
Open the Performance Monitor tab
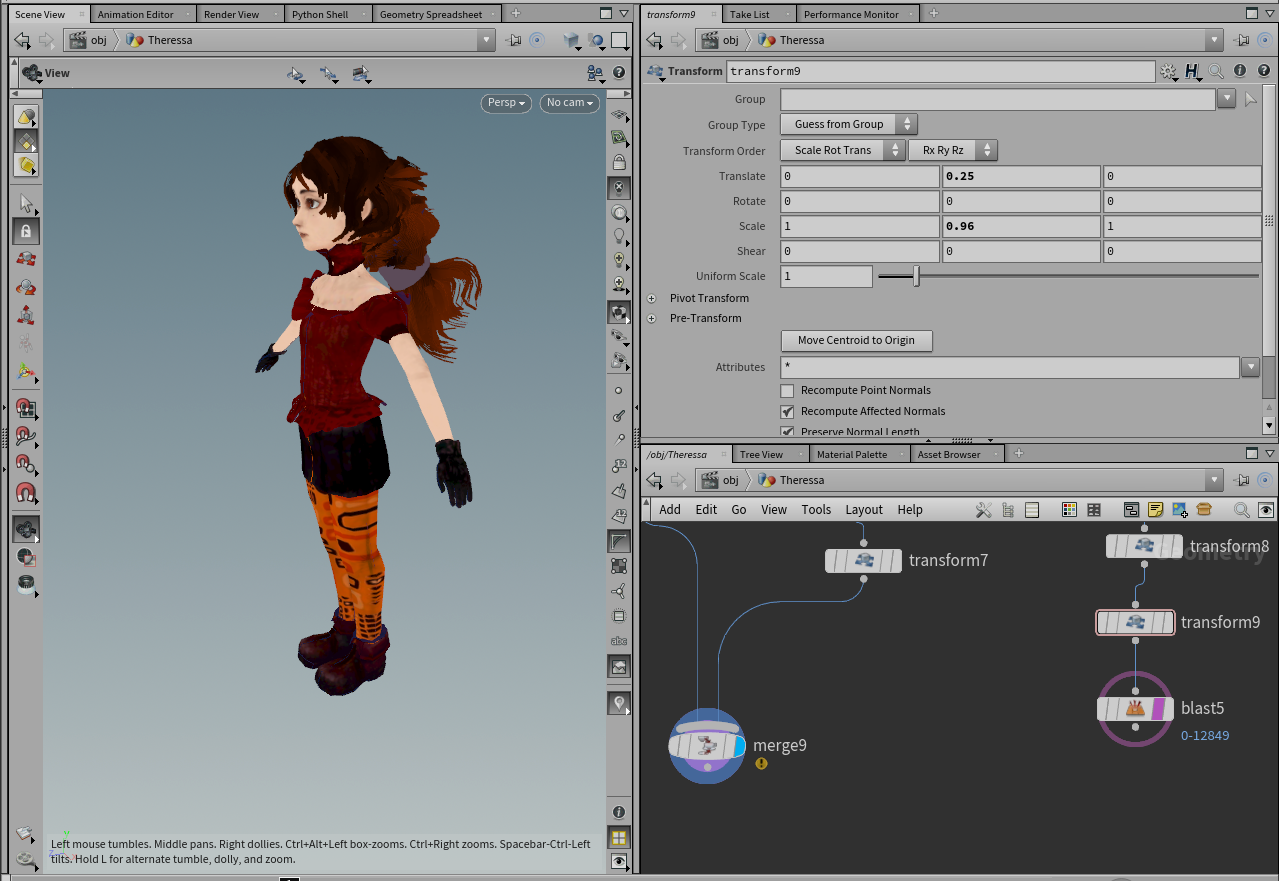point(851,14)
